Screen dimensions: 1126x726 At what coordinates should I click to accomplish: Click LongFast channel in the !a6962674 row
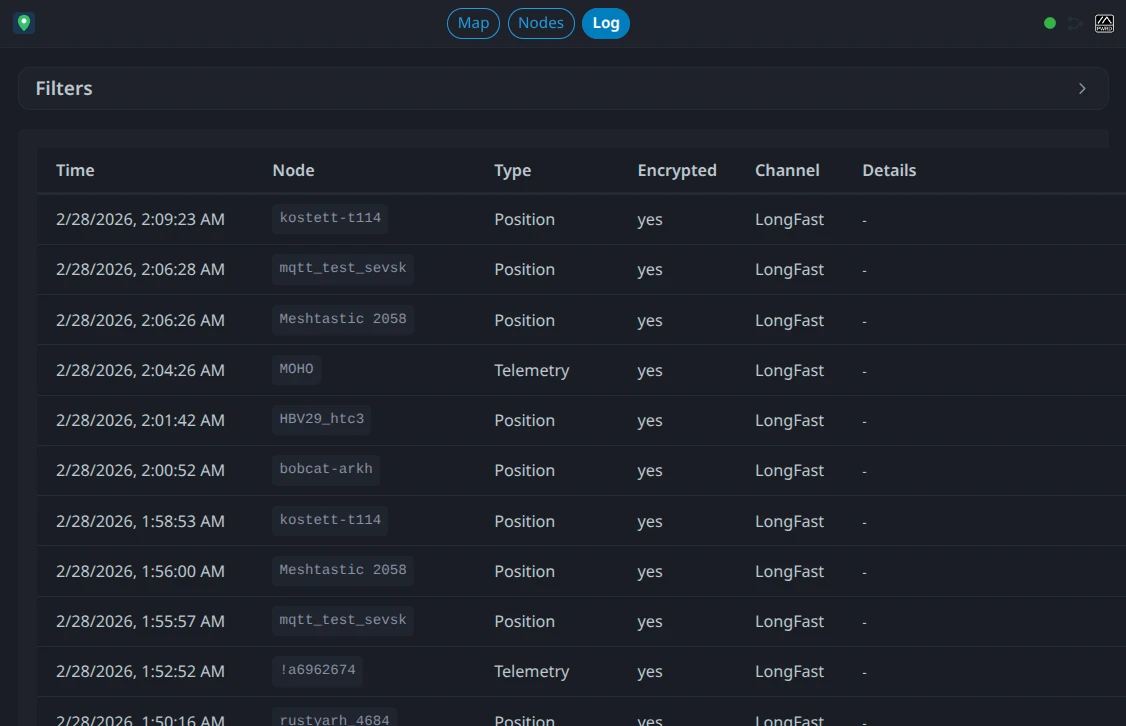(x=788, y=671)
